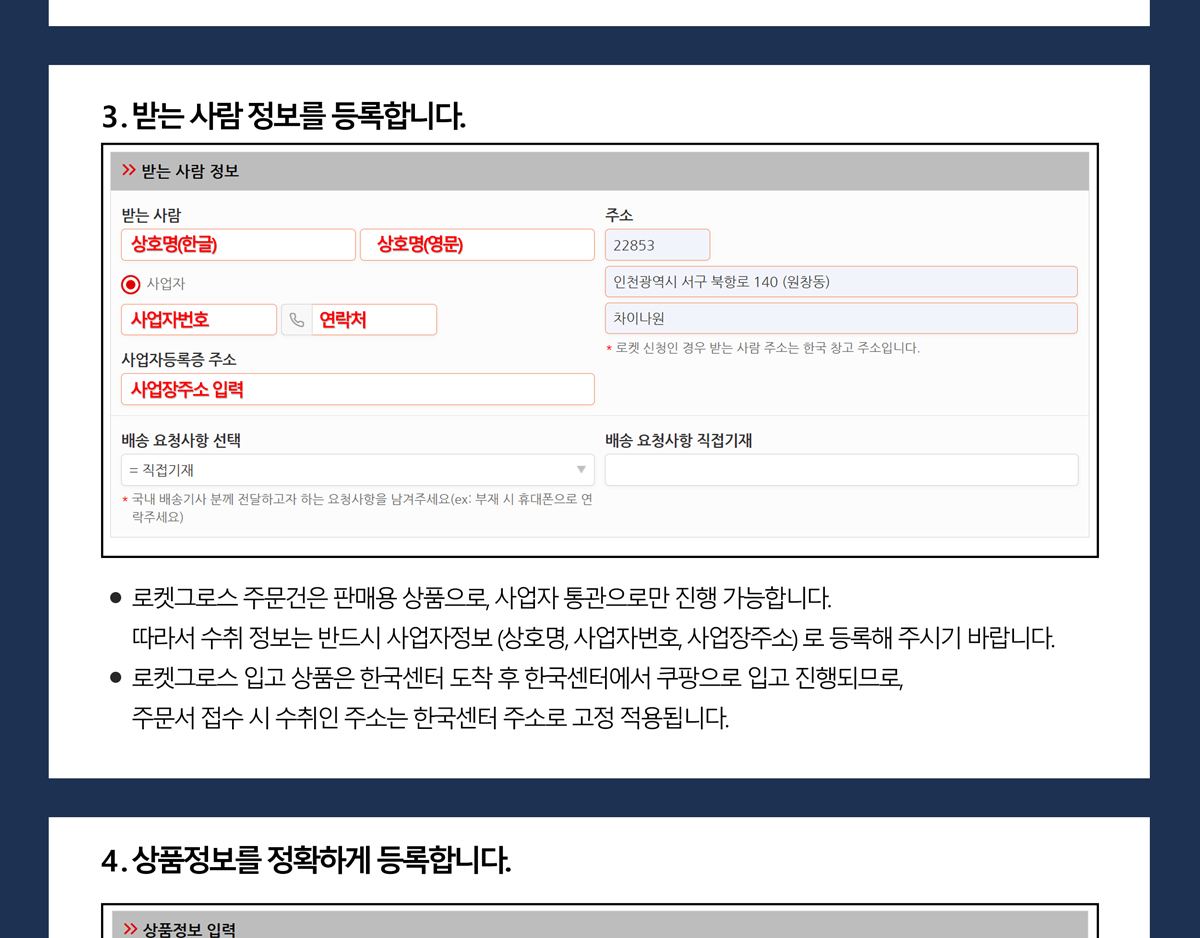Click the address field with 인천광역시 서구 북항로 140
This screenshot has width=1200, height=938.
[840, 282]
